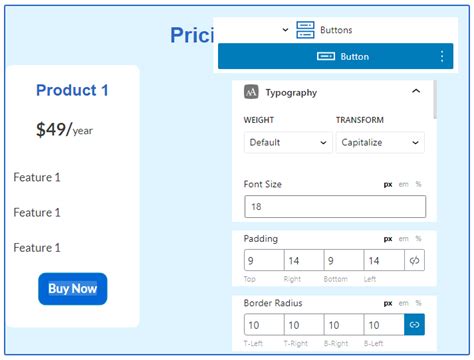Open the Weight dropdown
Screen dimensions: 474x360
coord(288,142)
